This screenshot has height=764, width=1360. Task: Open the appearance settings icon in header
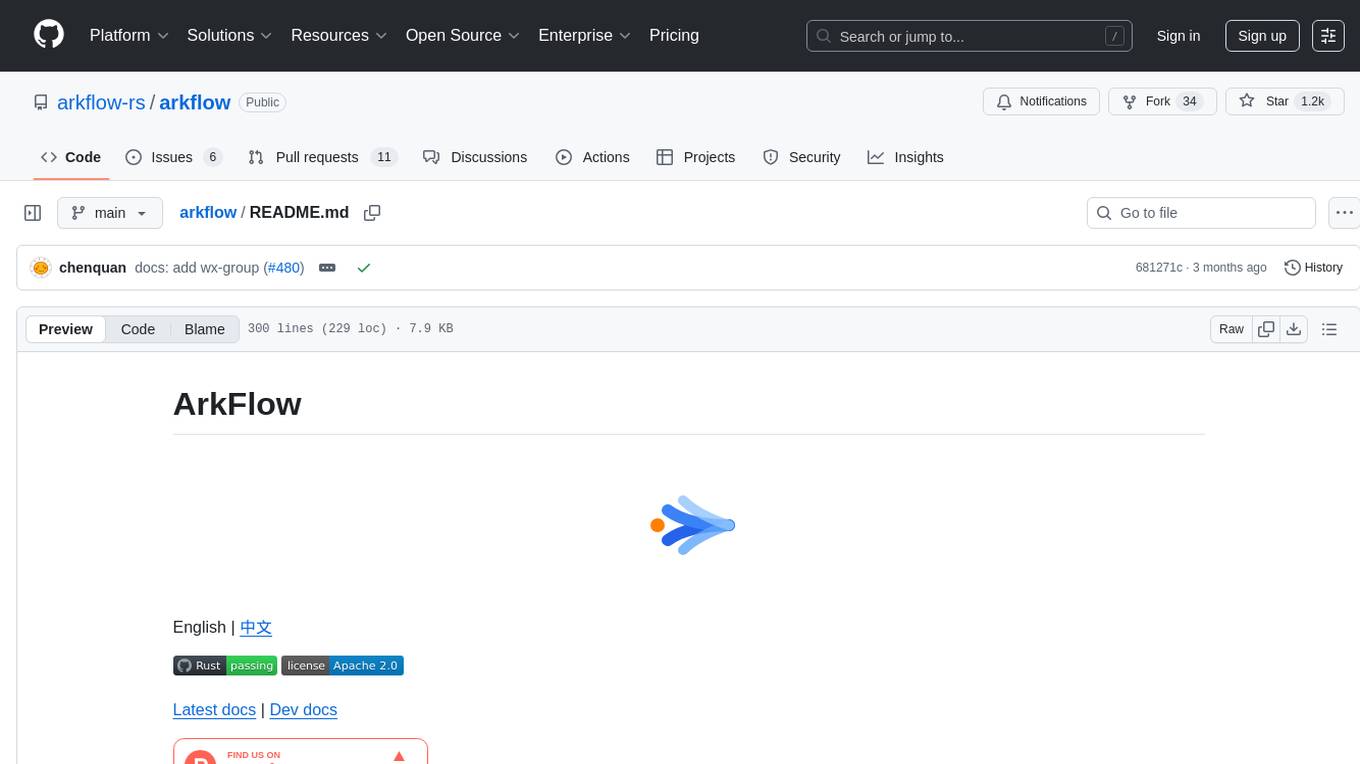point(1328,36)
